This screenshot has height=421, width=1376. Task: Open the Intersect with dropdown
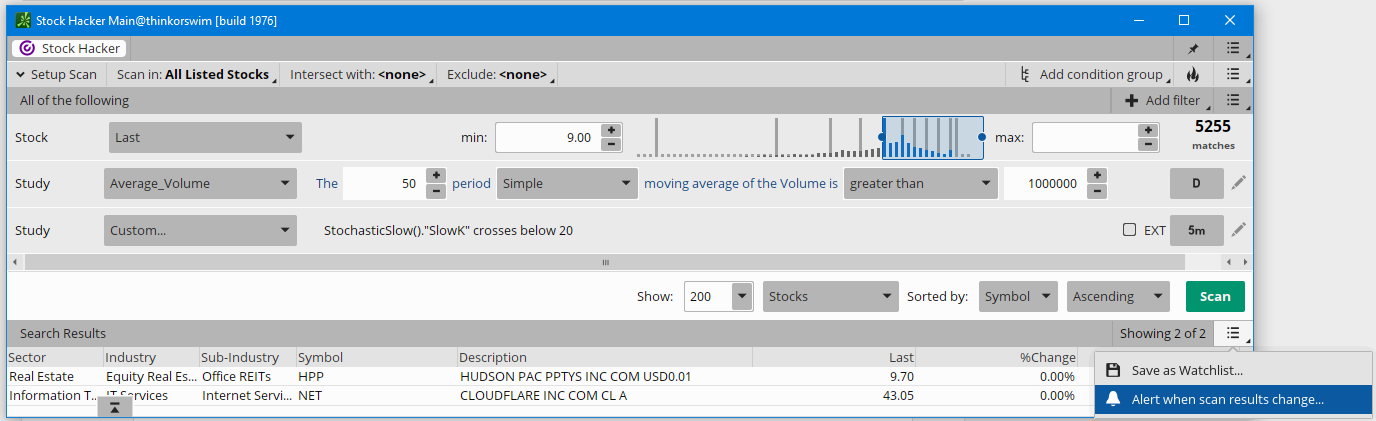point(362,74)
